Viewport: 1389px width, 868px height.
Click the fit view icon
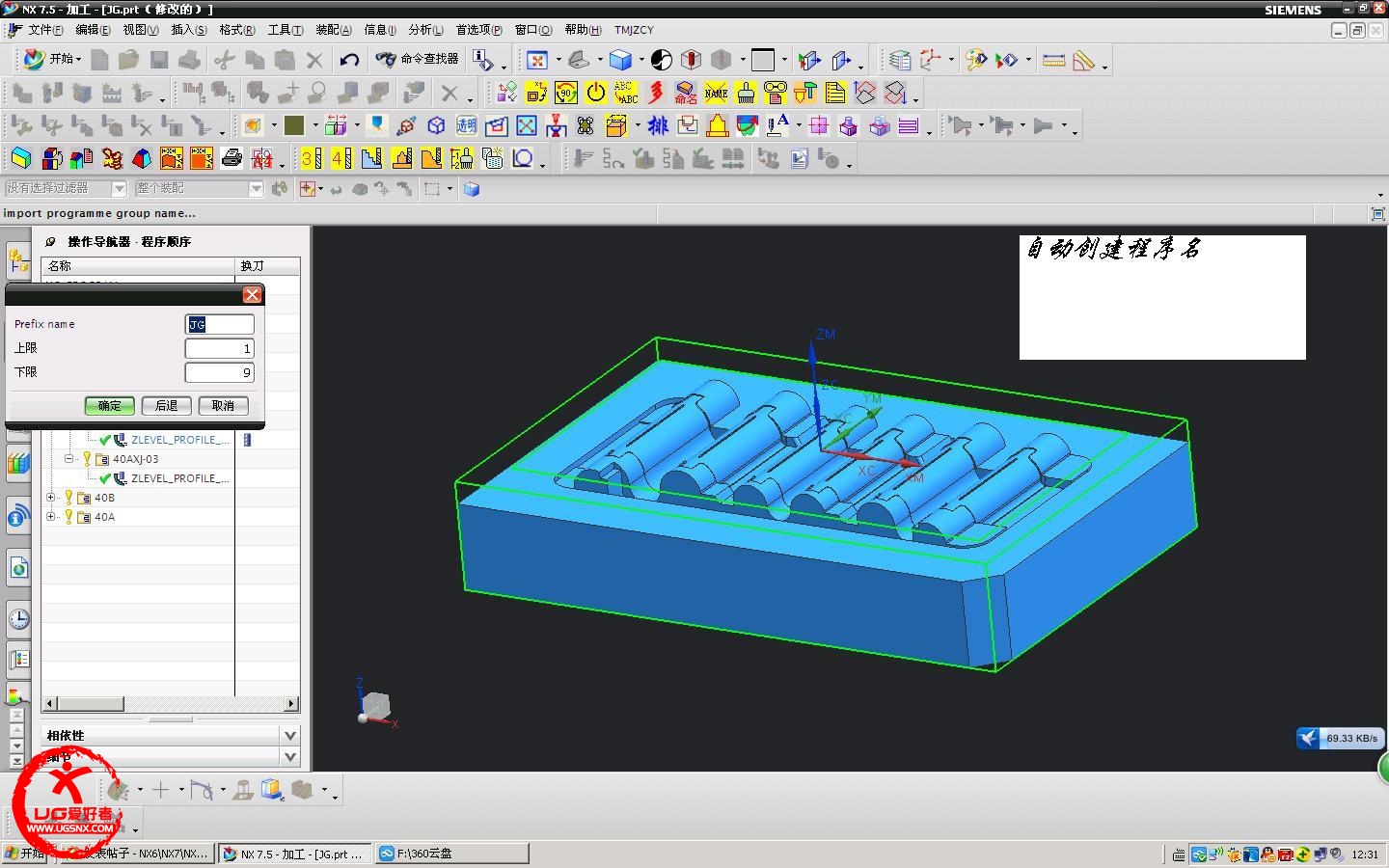[x=537, y=60]
